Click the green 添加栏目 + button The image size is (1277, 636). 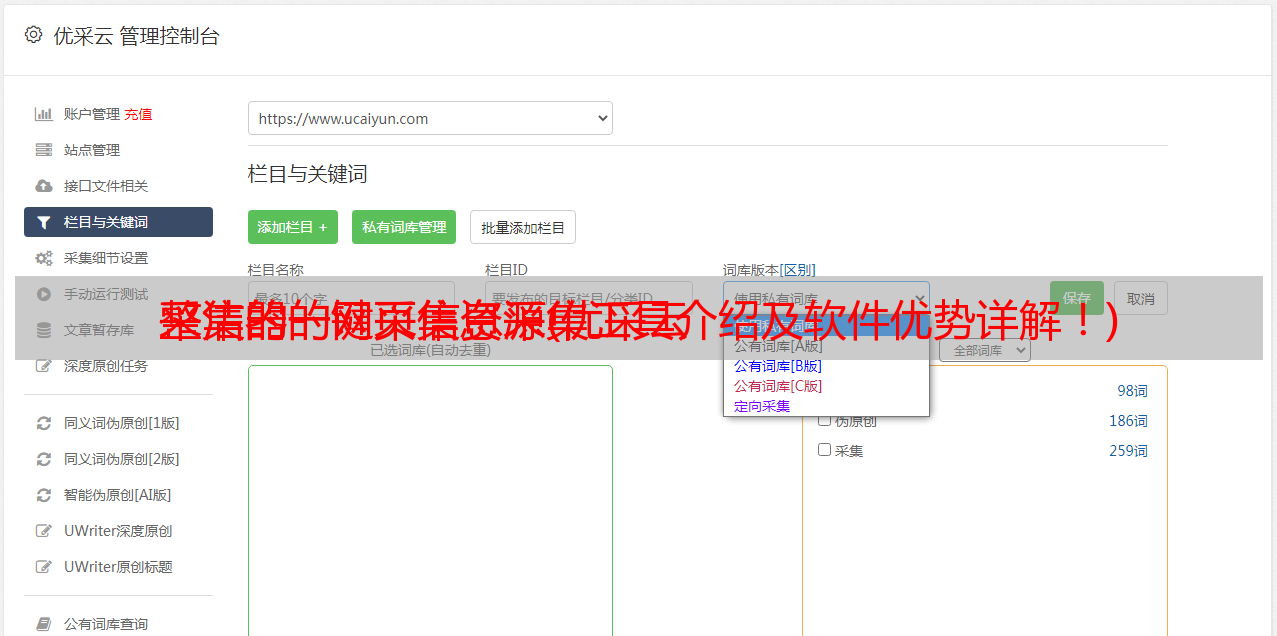[x=293, y=227]
